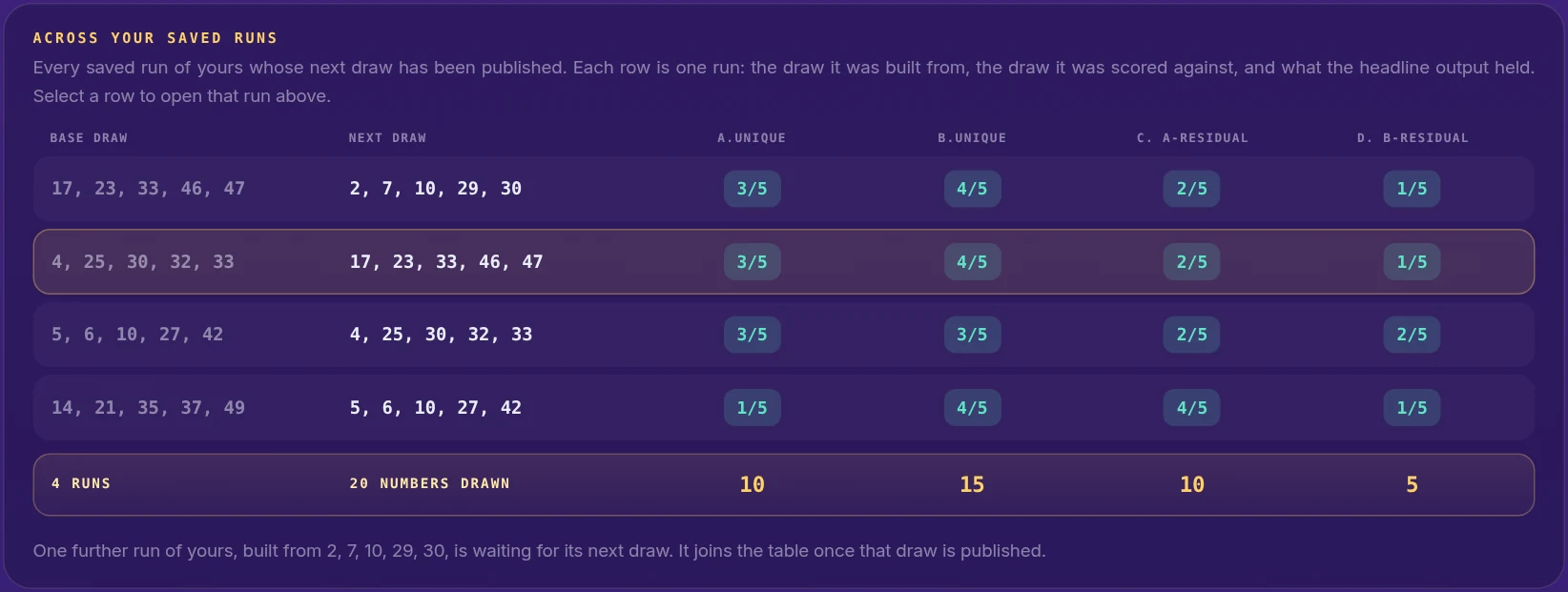The height and width of the screenshot is (592, 1568).
Task: Click the A.UNIQUE column header
Action: pos(752,138)
